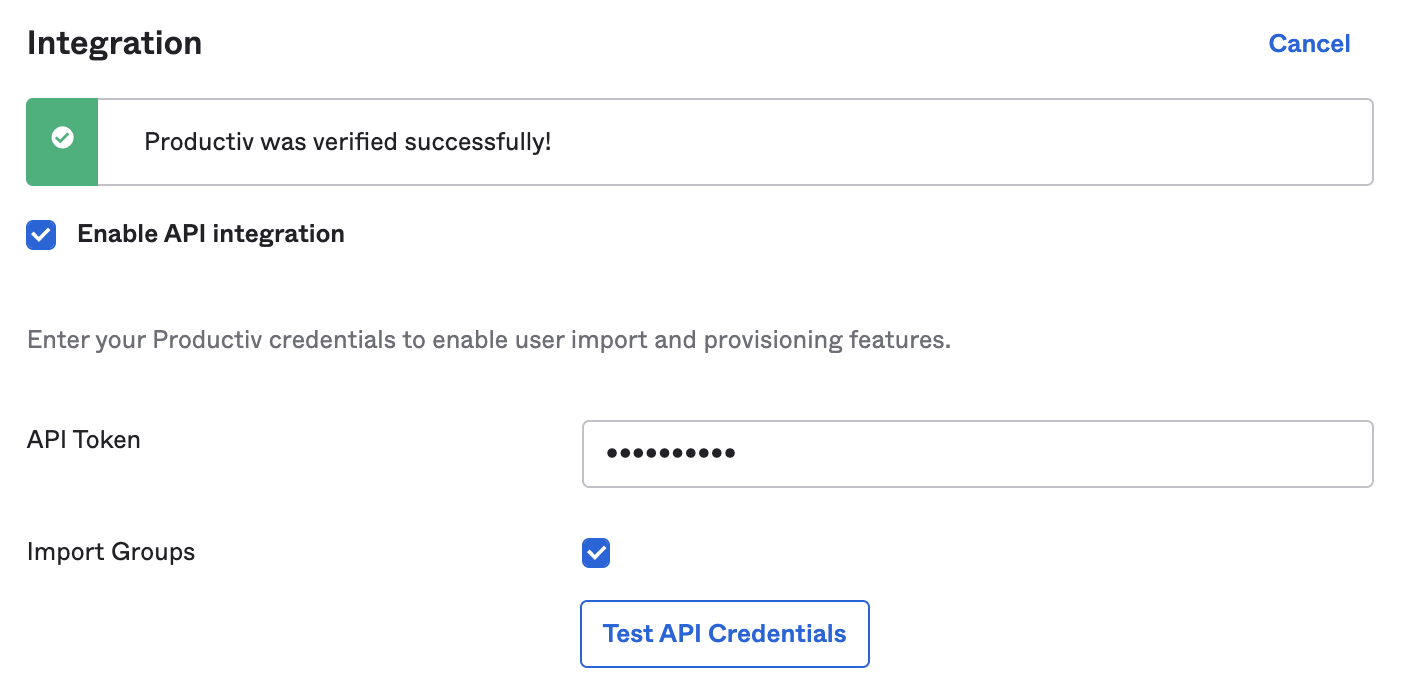Toggle the Import Groups checkbox
This screenshot has width=1412, height=700.
596,553
